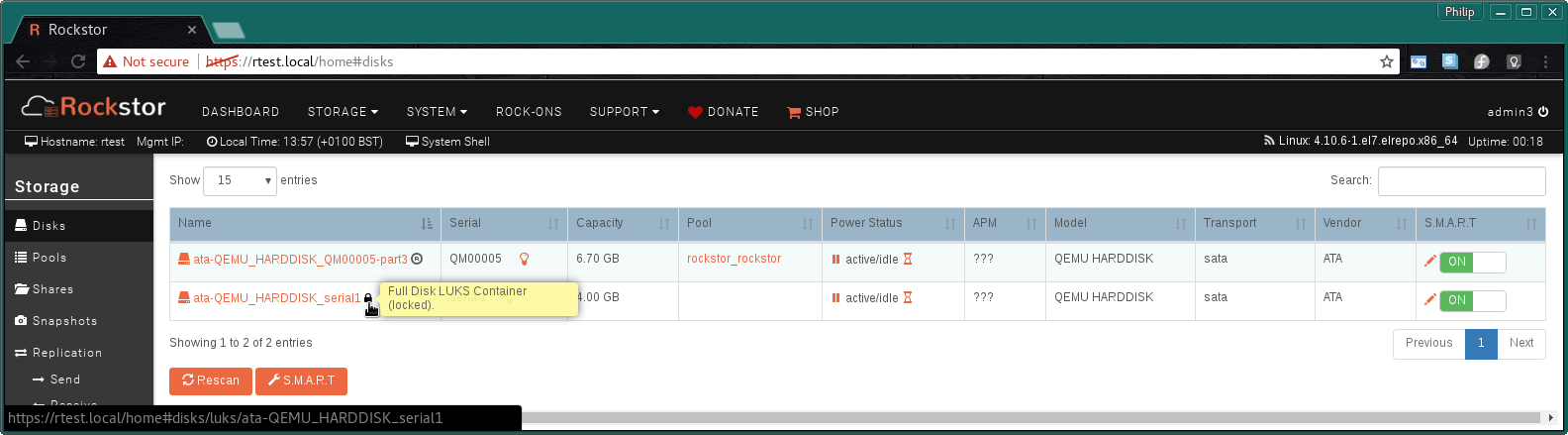Click the S extension icon in browser toolbar
Image resolution: width=1568 pixels, height=435 pixels.
(x=1450, y=61)
